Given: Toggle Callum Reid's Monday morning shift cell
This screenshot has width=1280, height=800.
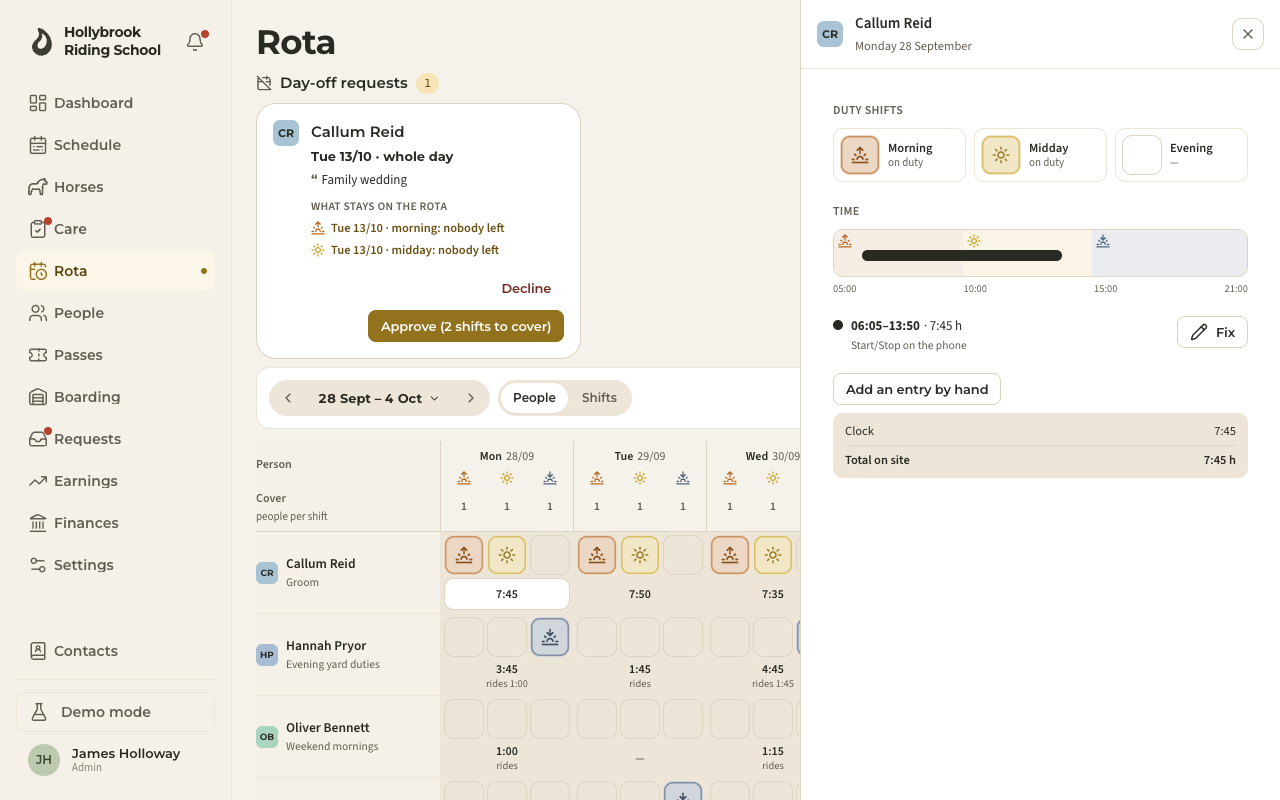Looking at the screenshot, I should [x=464, y=555].
